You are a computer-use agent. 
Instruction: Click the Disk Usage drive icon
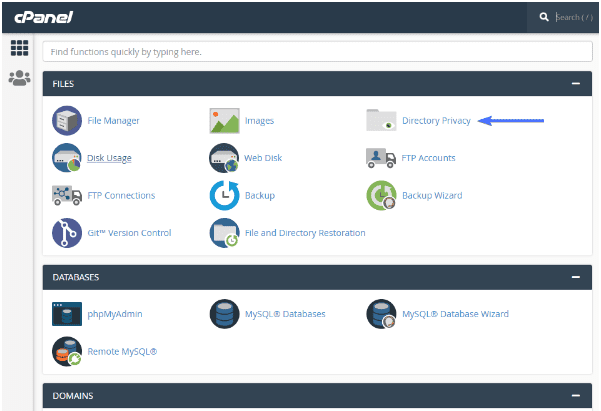[67, 158]
